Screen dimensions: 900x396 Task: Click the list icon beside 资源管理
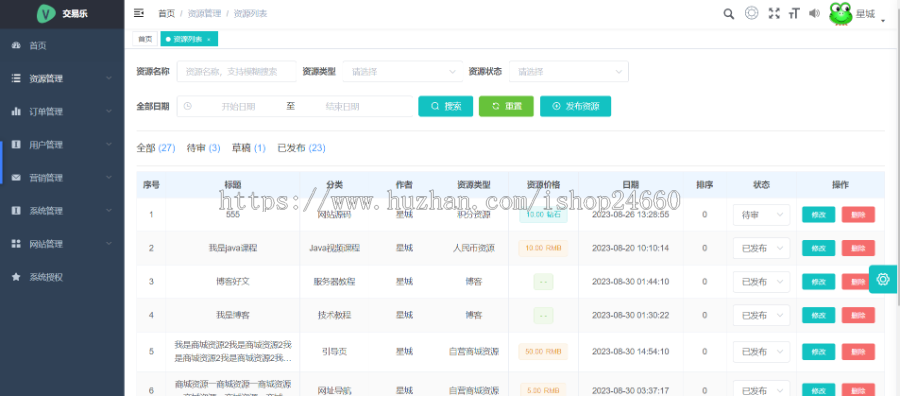[16, 79]
